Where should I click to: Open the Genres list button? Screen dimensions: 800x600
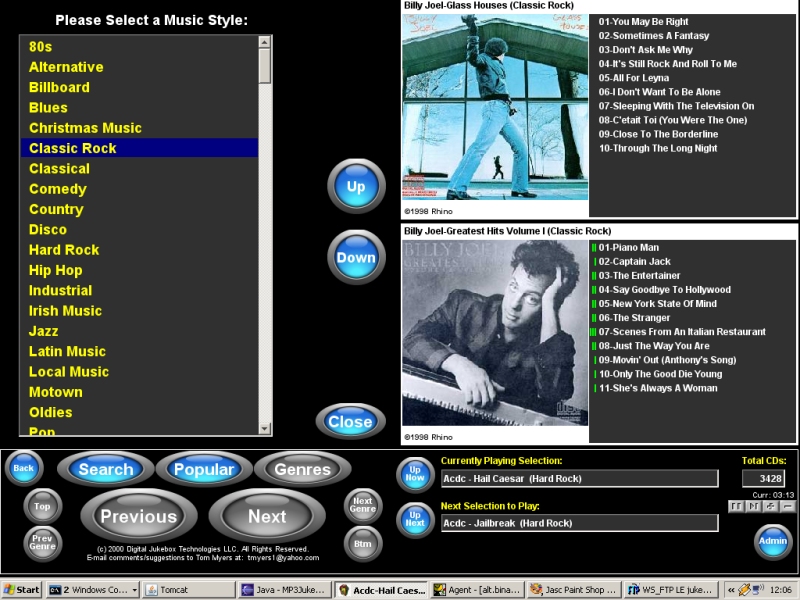(x=303, y=469)
